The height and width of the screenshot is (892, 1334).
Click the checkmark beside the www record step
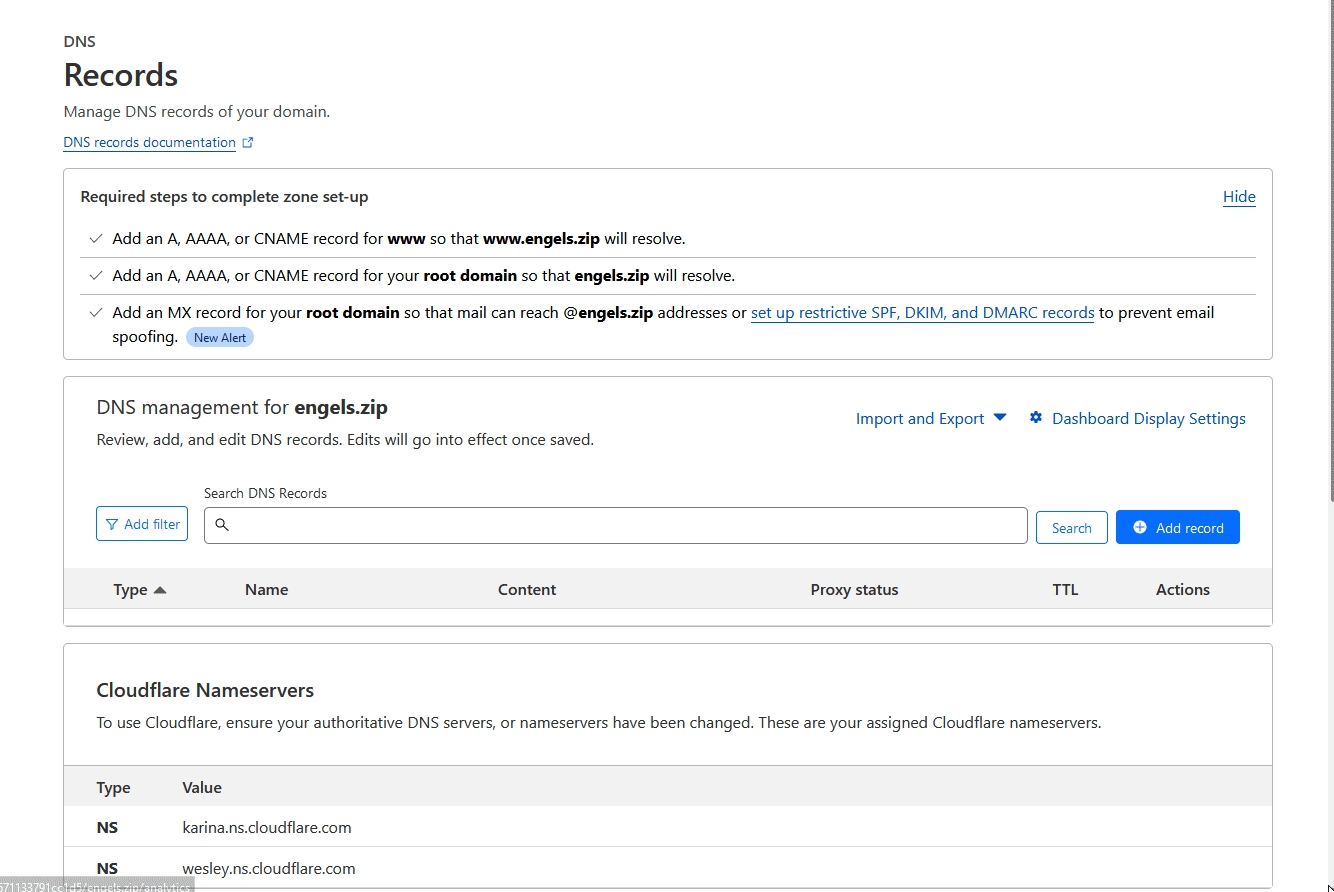96,239
